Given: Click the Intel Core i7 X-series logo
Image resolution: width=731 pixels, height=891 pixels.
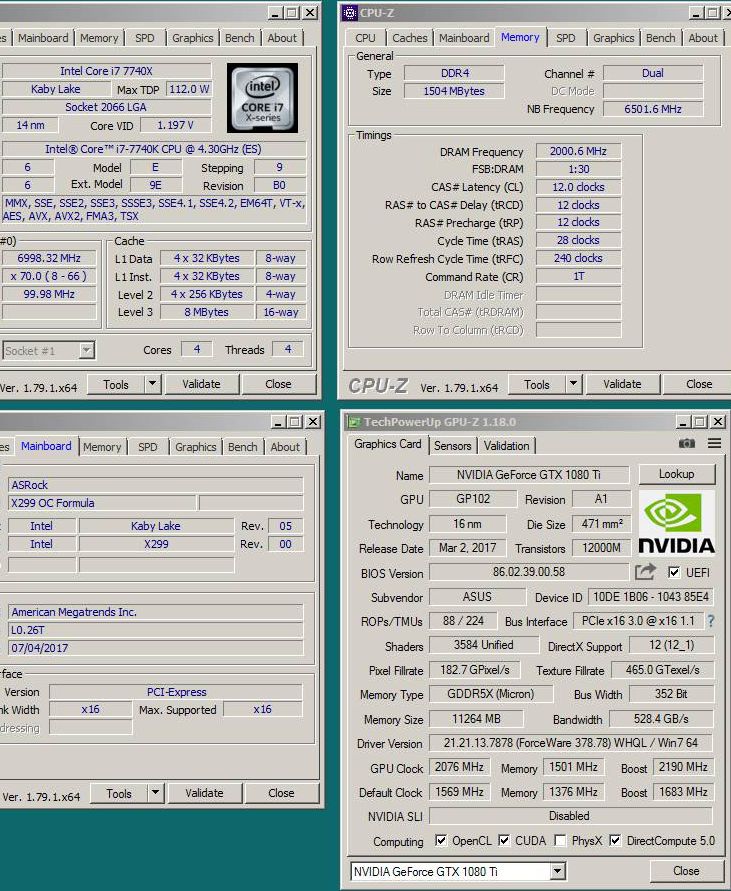Looking at the screenshot, I should (262, 98).
